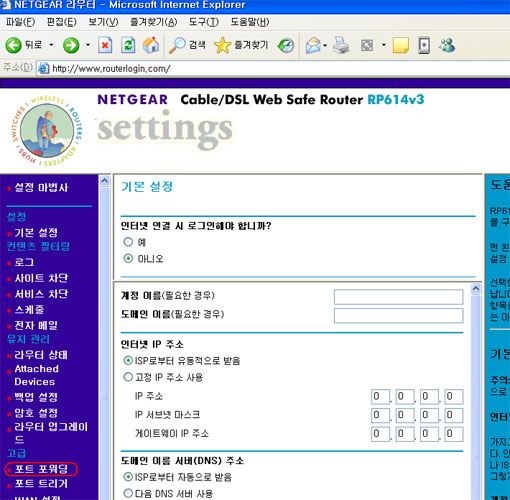This screenshot has width=510, height=500.
Task: Select 고정 IP 주소 사용 radio button
Action: 128,377
